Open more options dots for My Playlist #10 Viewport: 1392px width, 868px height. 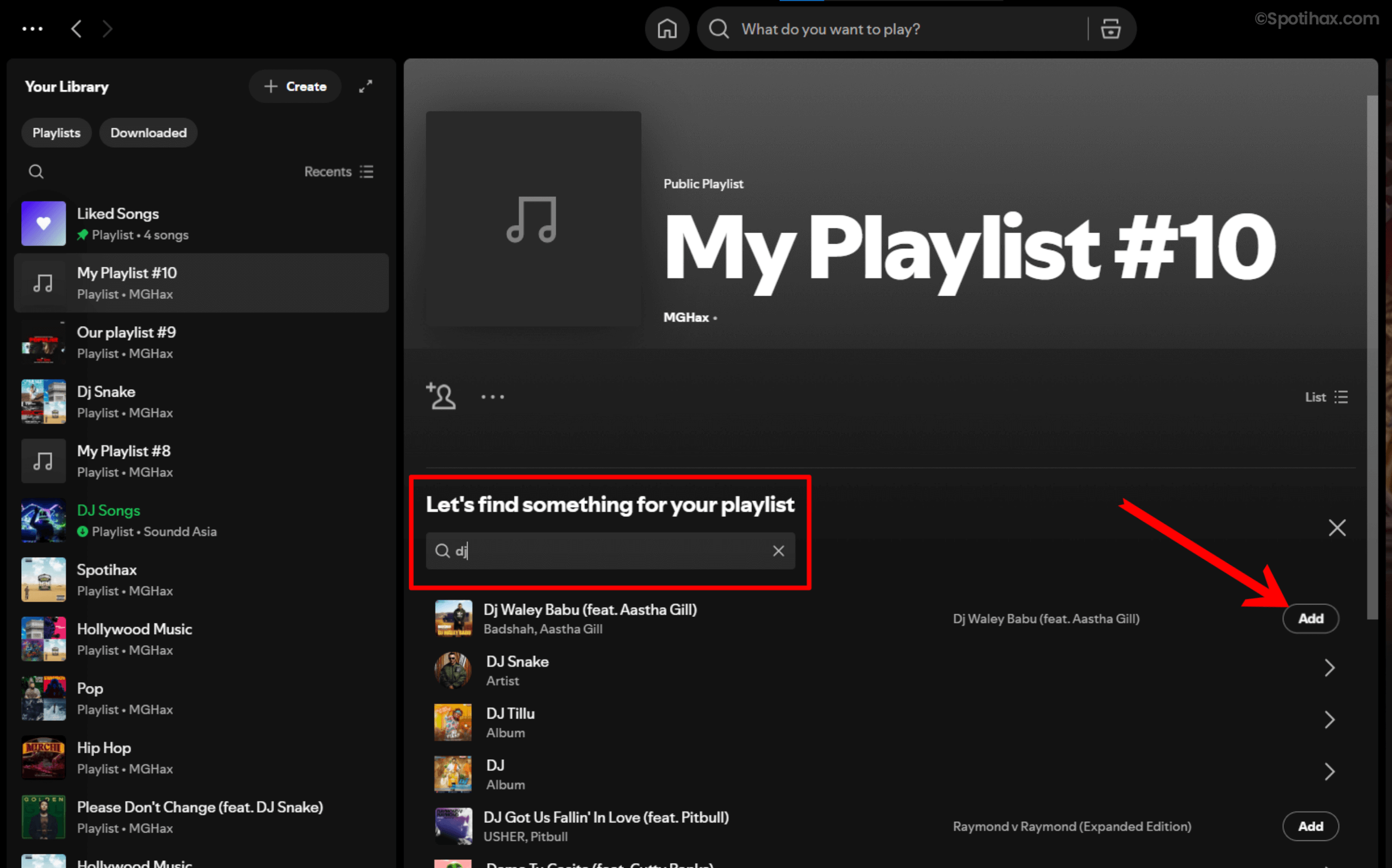pyautogui.click(x=493, y=397)
